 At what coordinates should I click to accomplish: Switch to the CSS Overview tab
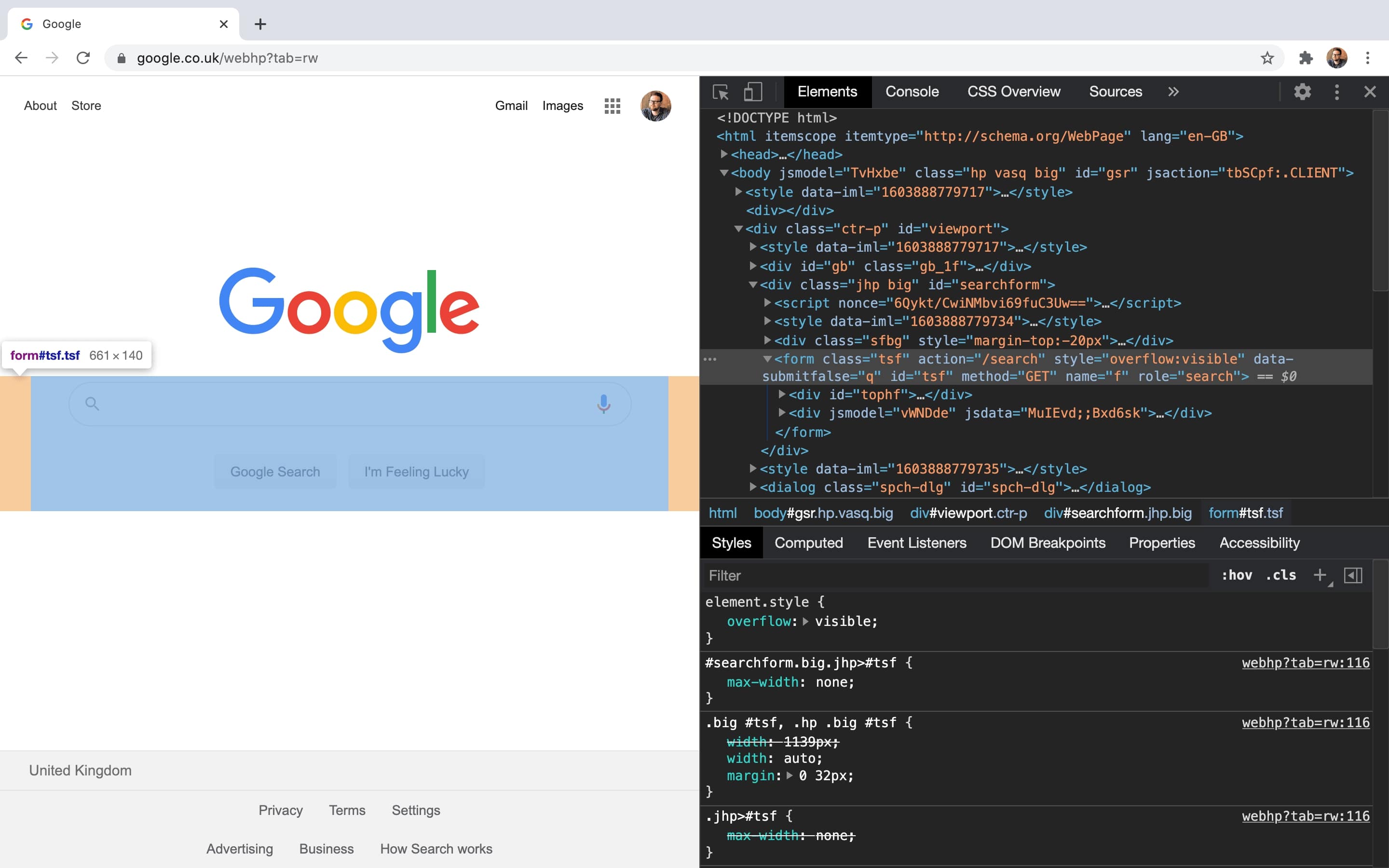[x=1014, y=92]
